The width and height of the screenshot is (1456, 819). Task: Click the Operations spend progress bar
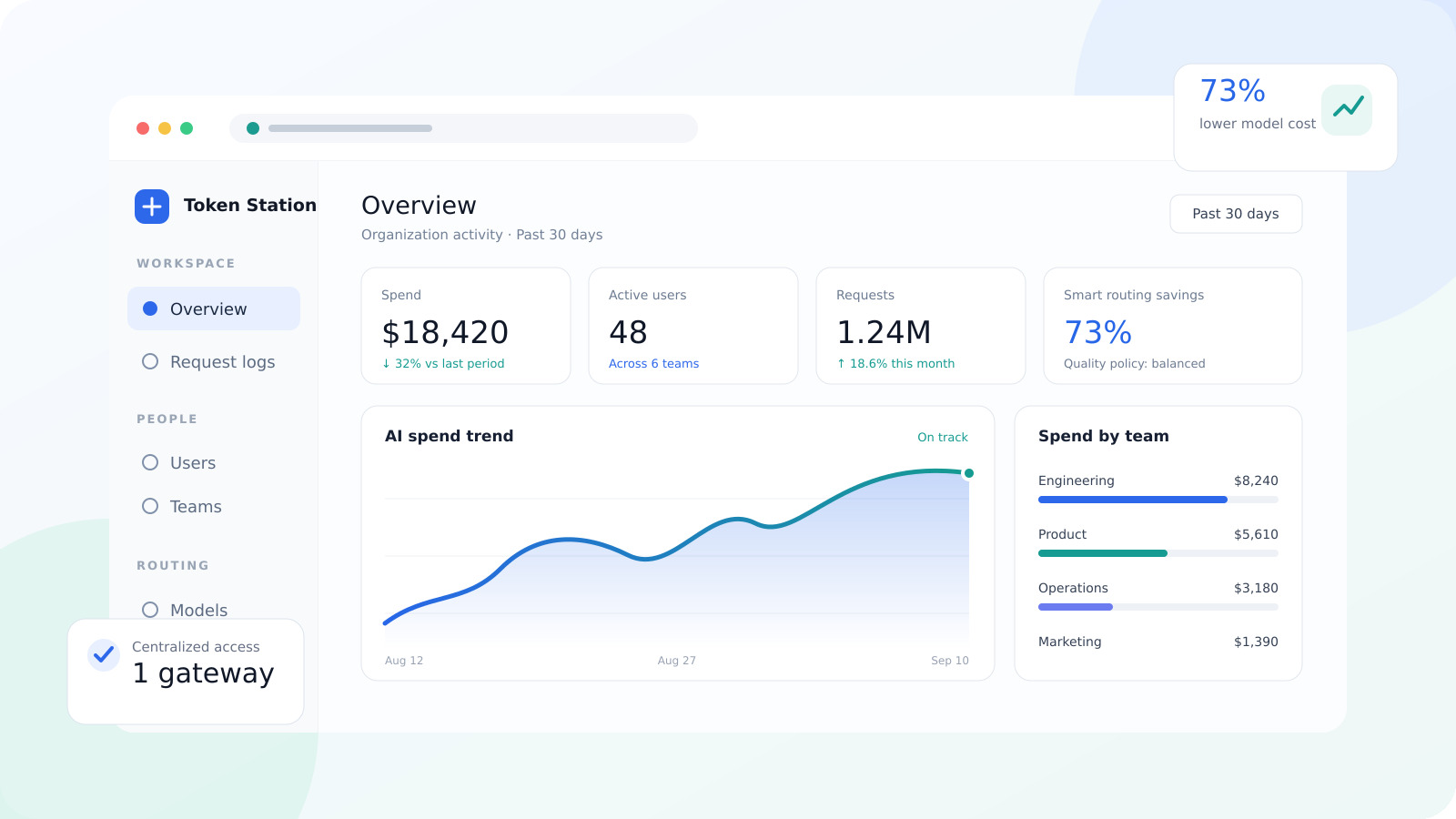(1158, 607)
